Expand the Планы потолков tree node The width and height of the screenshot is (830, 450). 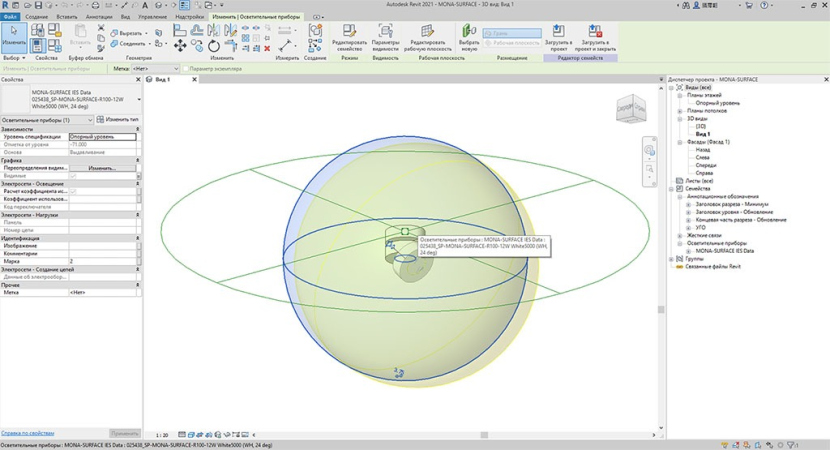point(679,111)
